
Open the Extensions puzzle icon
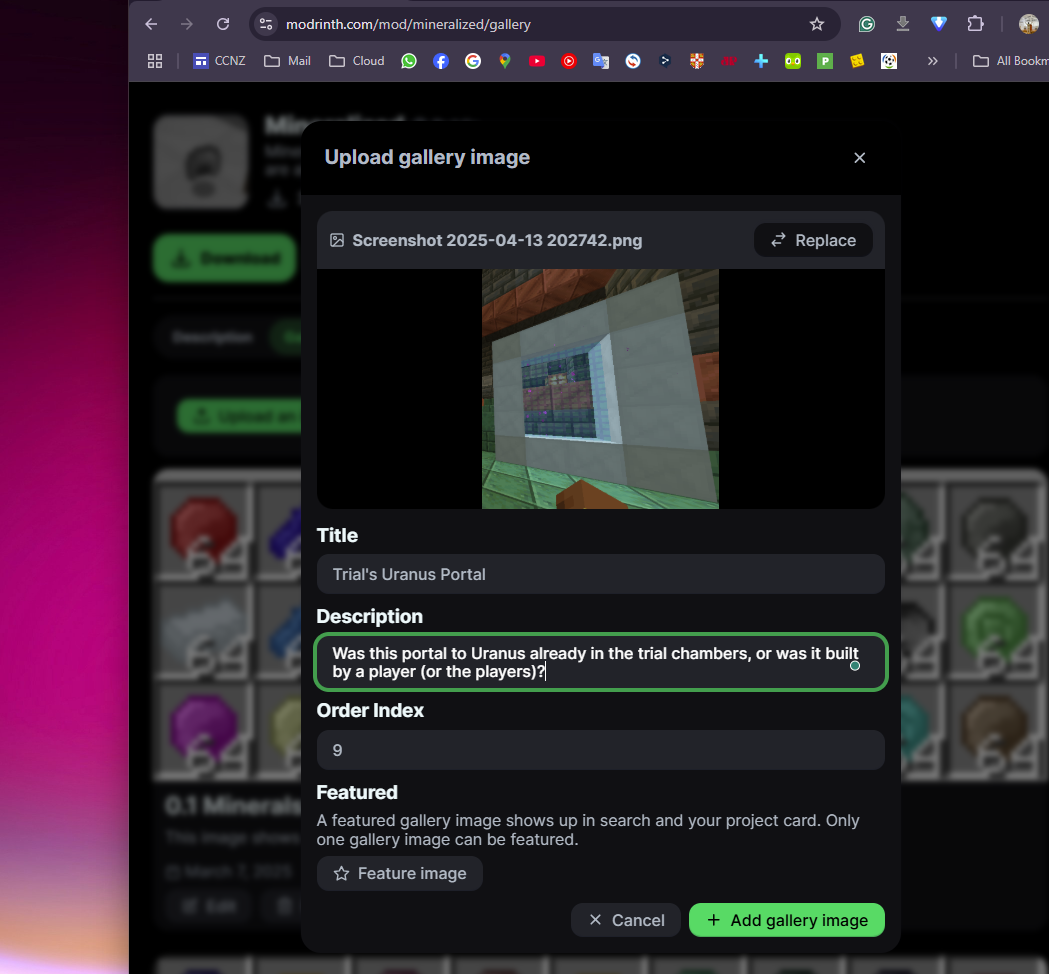975,24
